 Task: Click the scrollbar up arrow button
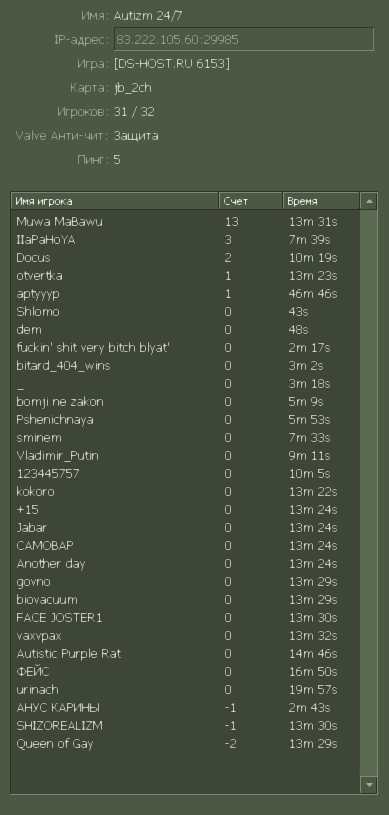tap(368, 201)
